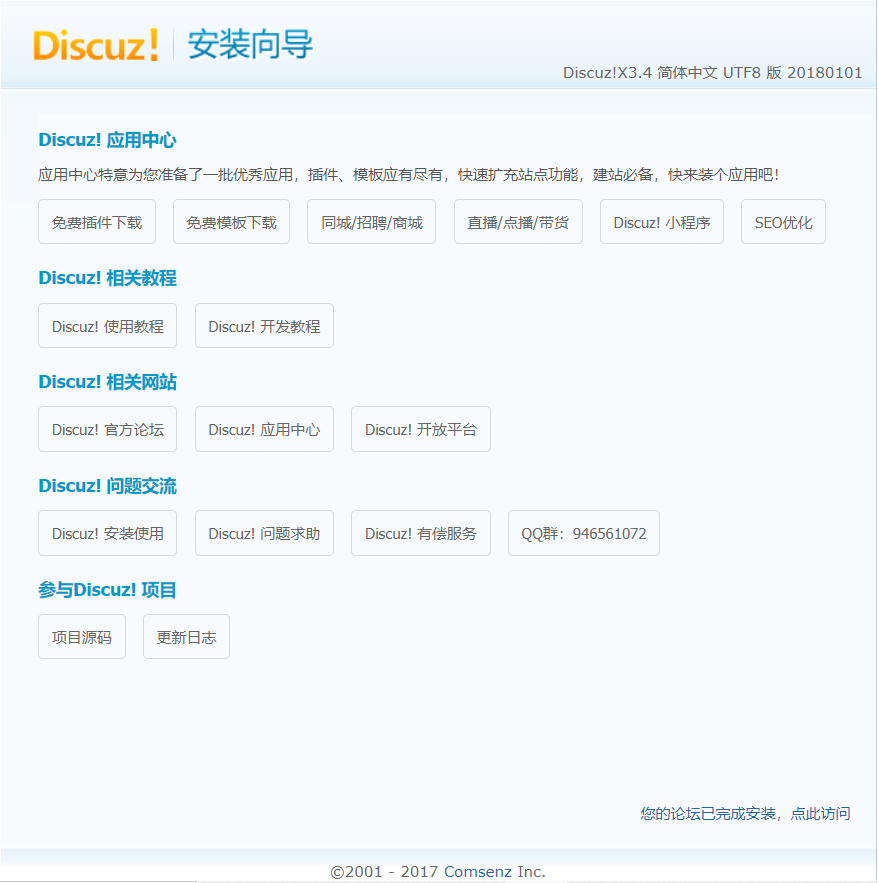Click the 参与Discuz! 项目 heading
Screen dimensions: 878x883
coord(107,590)
